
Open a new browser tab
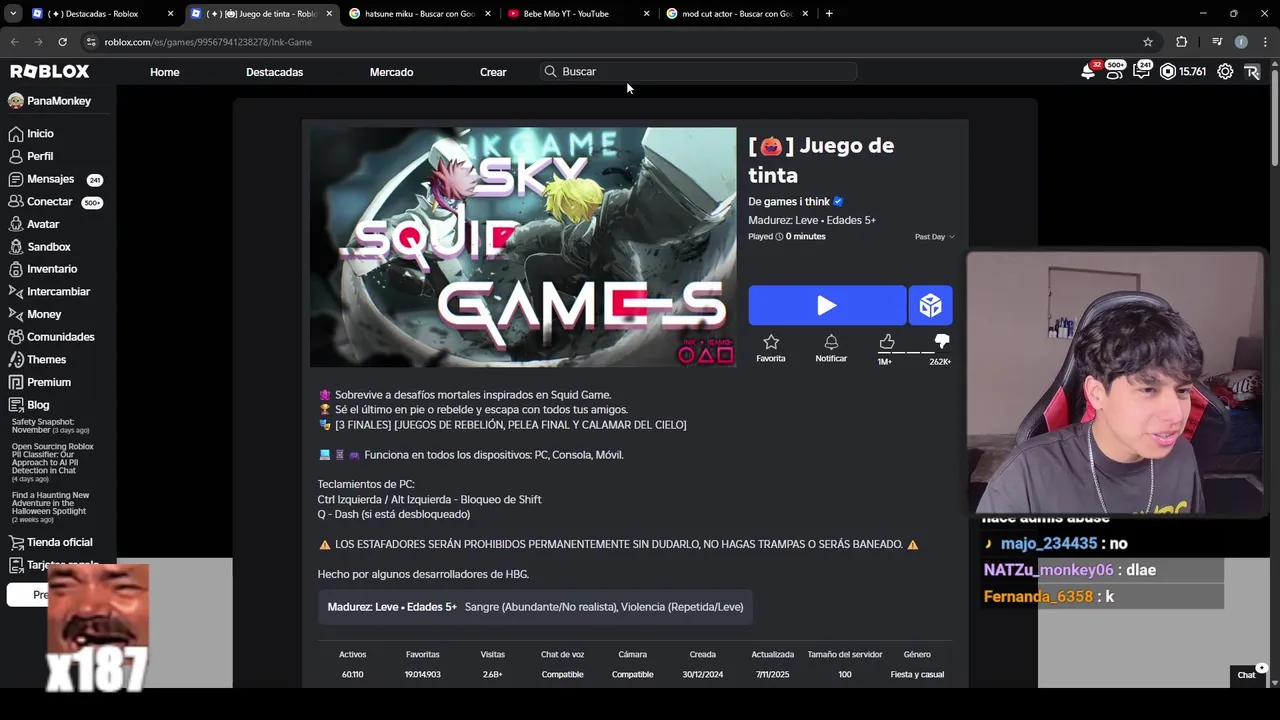pos(829,14)
